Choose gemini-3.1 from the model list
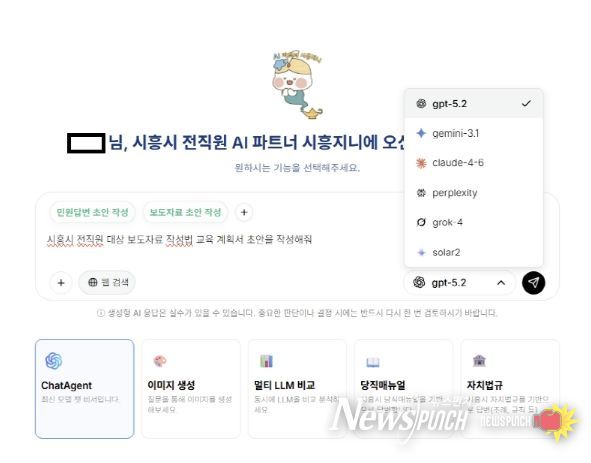 pyautogui.click(x=473, y=133)
